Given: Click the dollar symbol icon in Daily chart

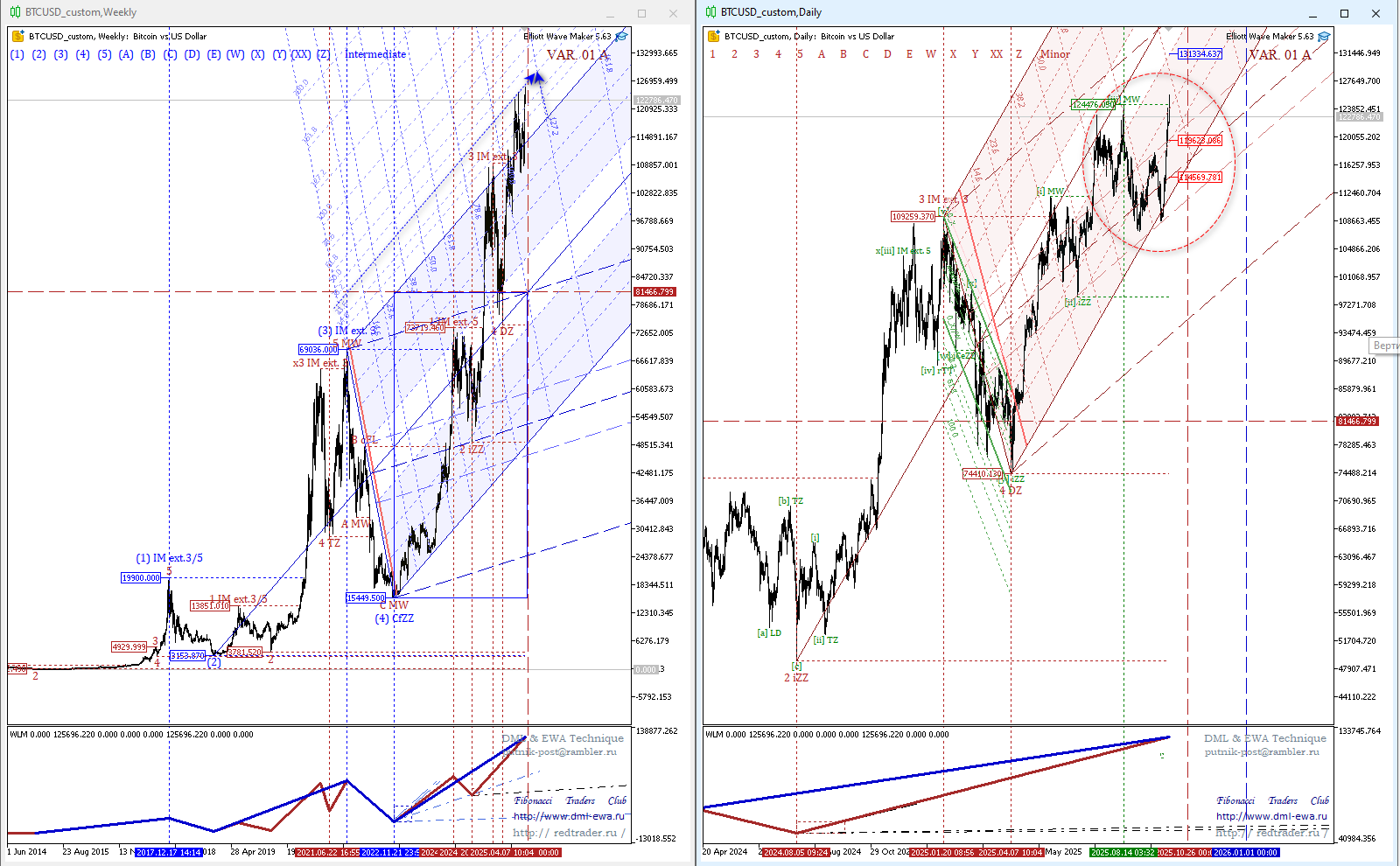Looking at the screenshot, I should coord(714,37).
